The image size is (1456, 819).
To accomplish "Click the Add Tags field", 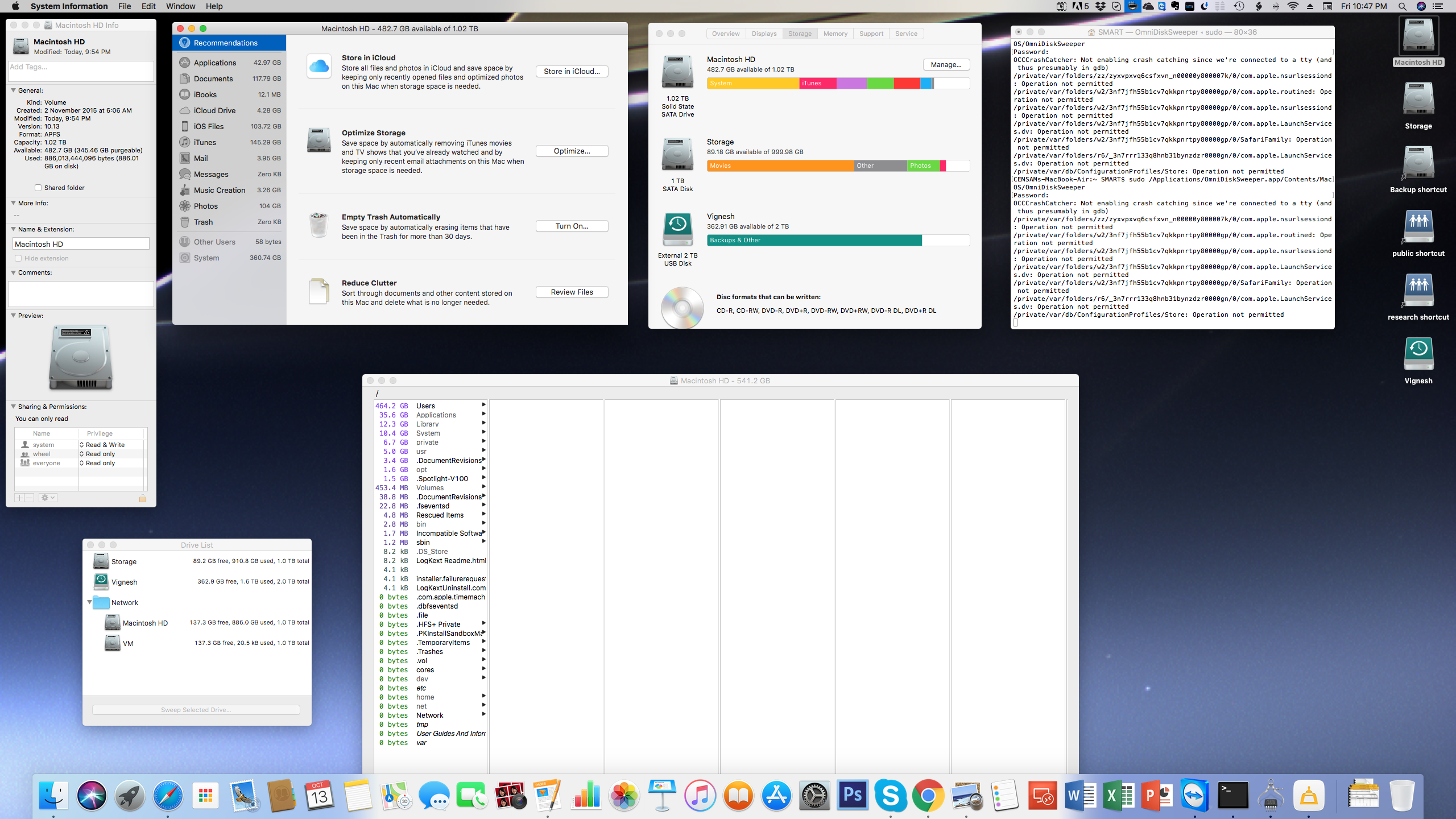I will 81,71.
